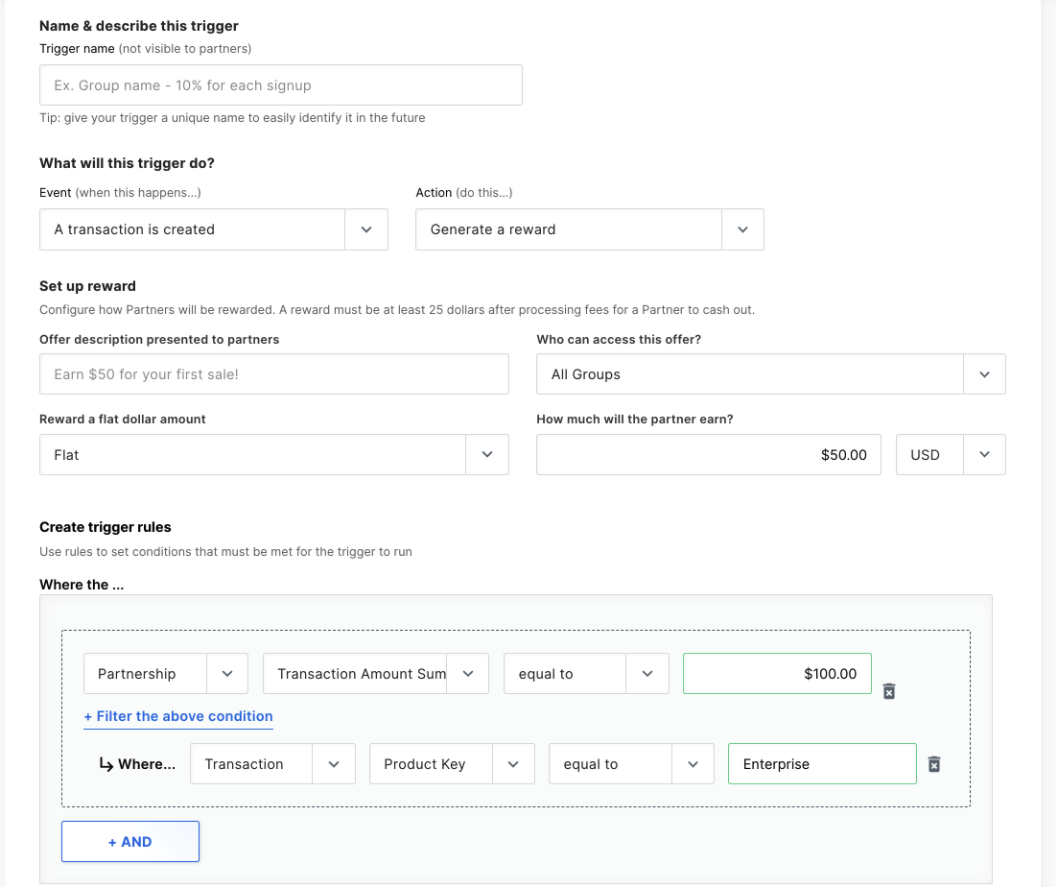
Task: Select the partner earnings field showing $50.00
Action: click(708, 454)
